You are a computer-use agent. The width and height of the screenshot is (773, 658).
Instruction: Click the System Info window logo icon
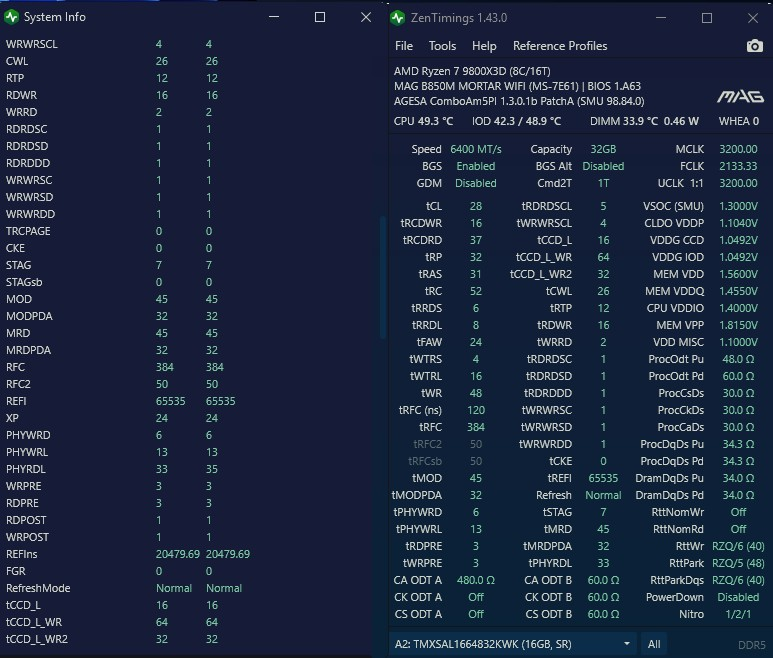pyautogui.click(x=11, y=17)
